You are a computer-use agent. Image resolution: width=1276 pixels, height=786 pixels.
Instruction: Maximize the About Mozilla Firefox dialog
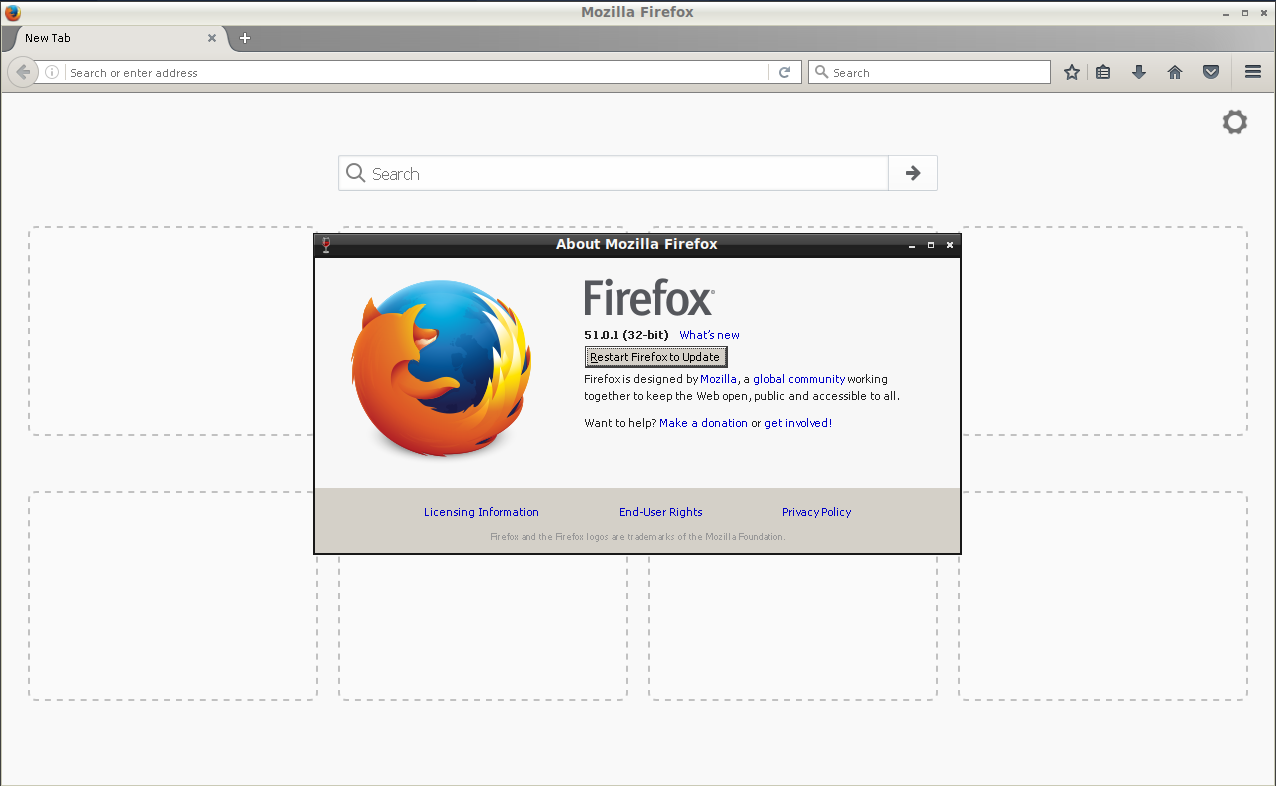tap(931, 245)
